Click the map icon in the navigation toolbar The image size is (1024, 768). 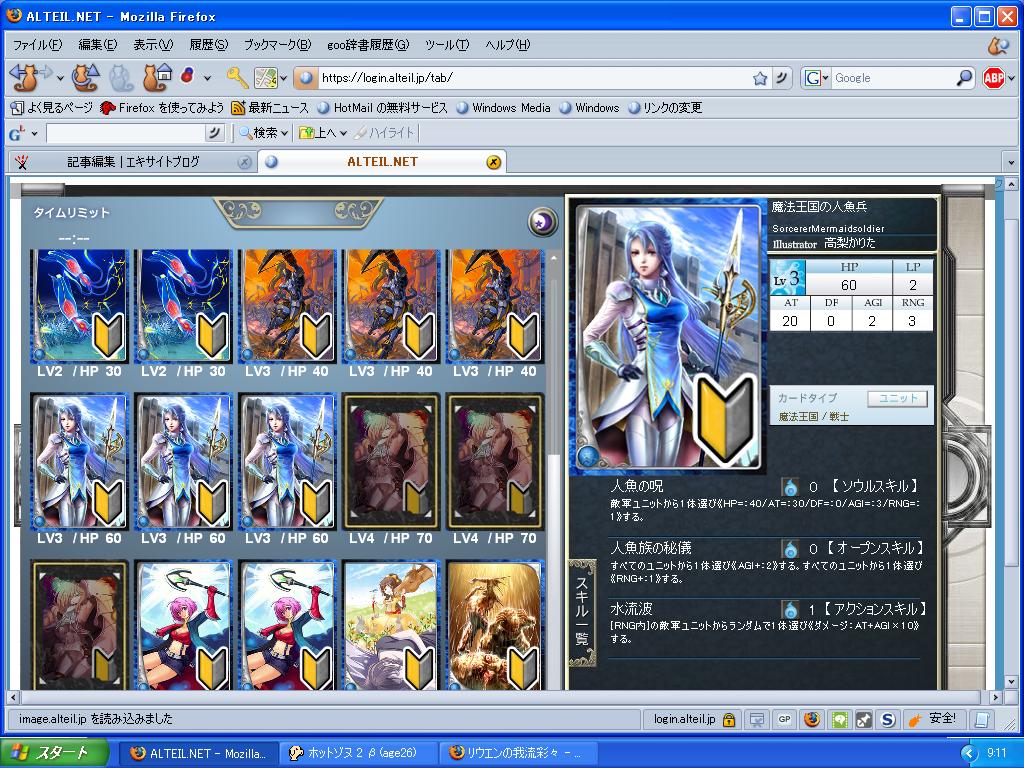[265, 78]
